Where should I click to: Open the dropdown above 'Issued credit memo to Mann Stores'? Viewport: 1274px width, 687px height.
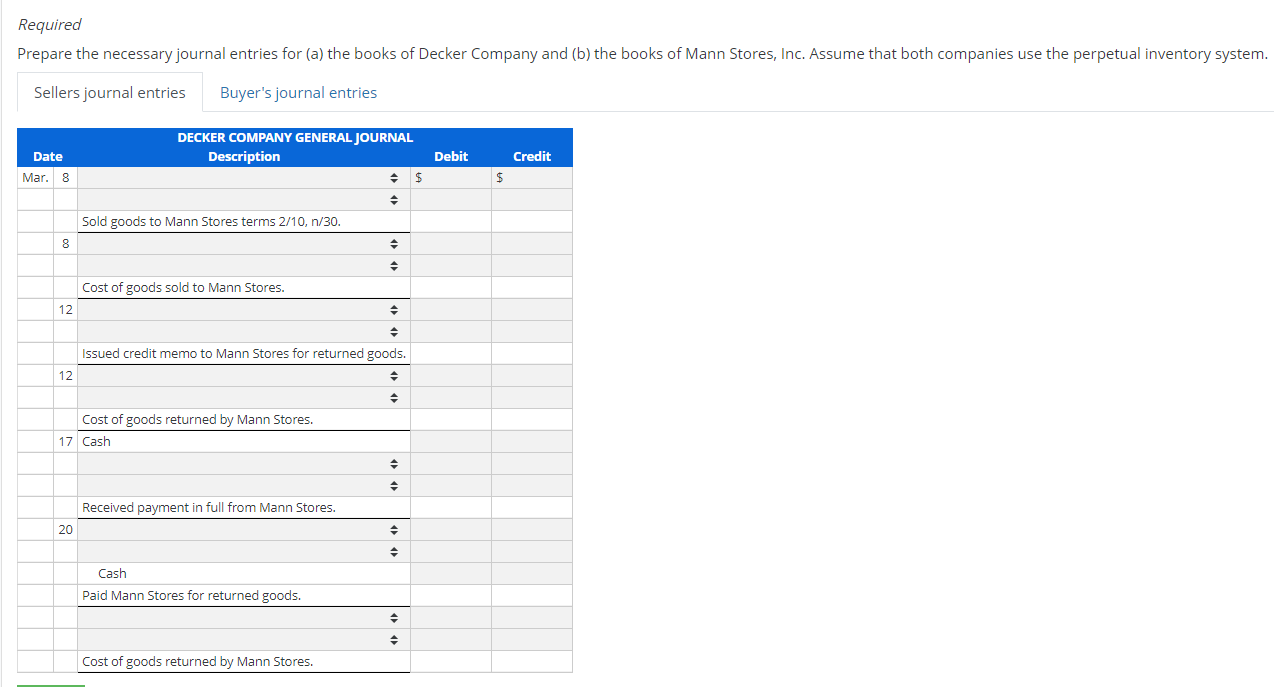pos(393,331)
